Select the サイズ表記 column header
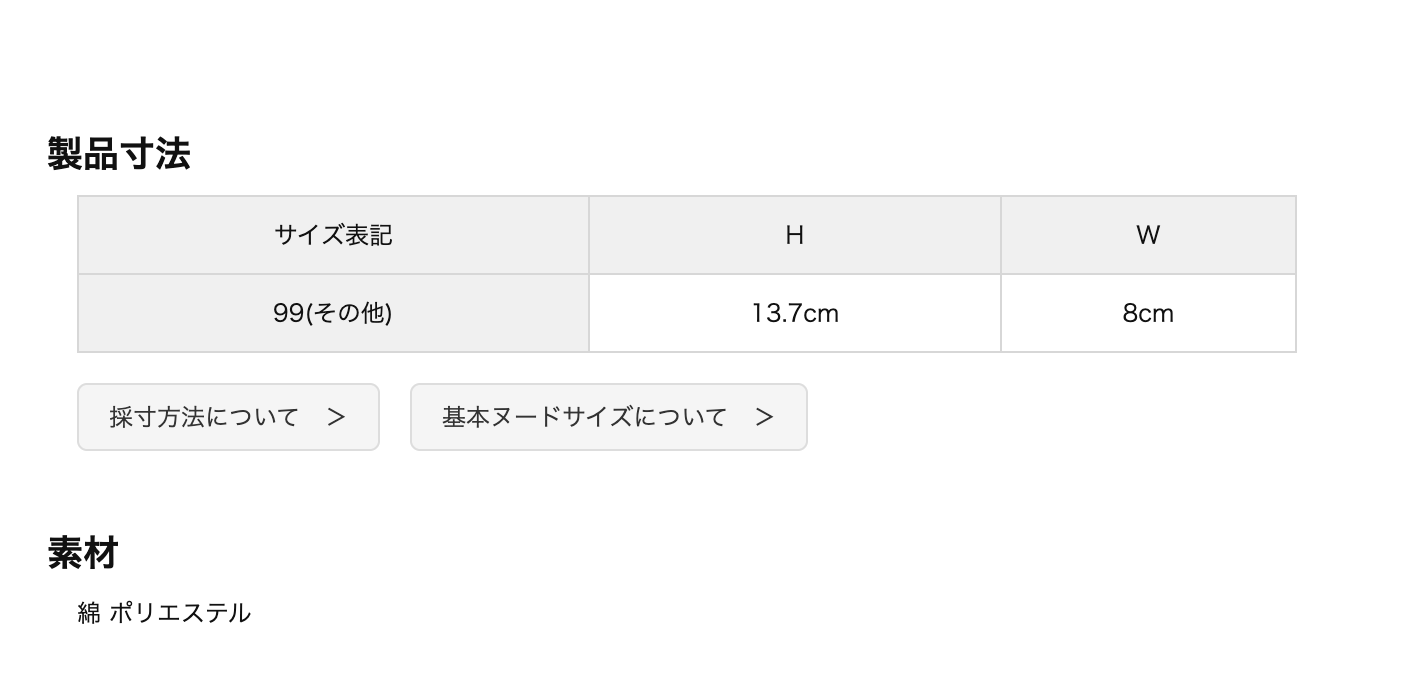1426x686 pixels. pos(333,235)
